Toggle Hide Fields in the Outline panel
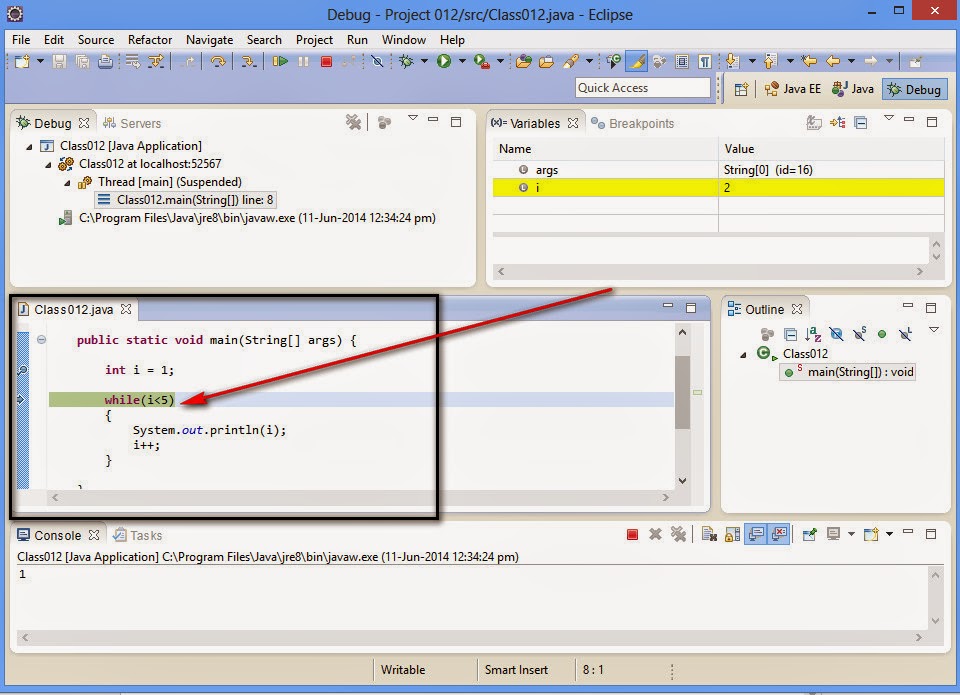 (x=836, y=333)
